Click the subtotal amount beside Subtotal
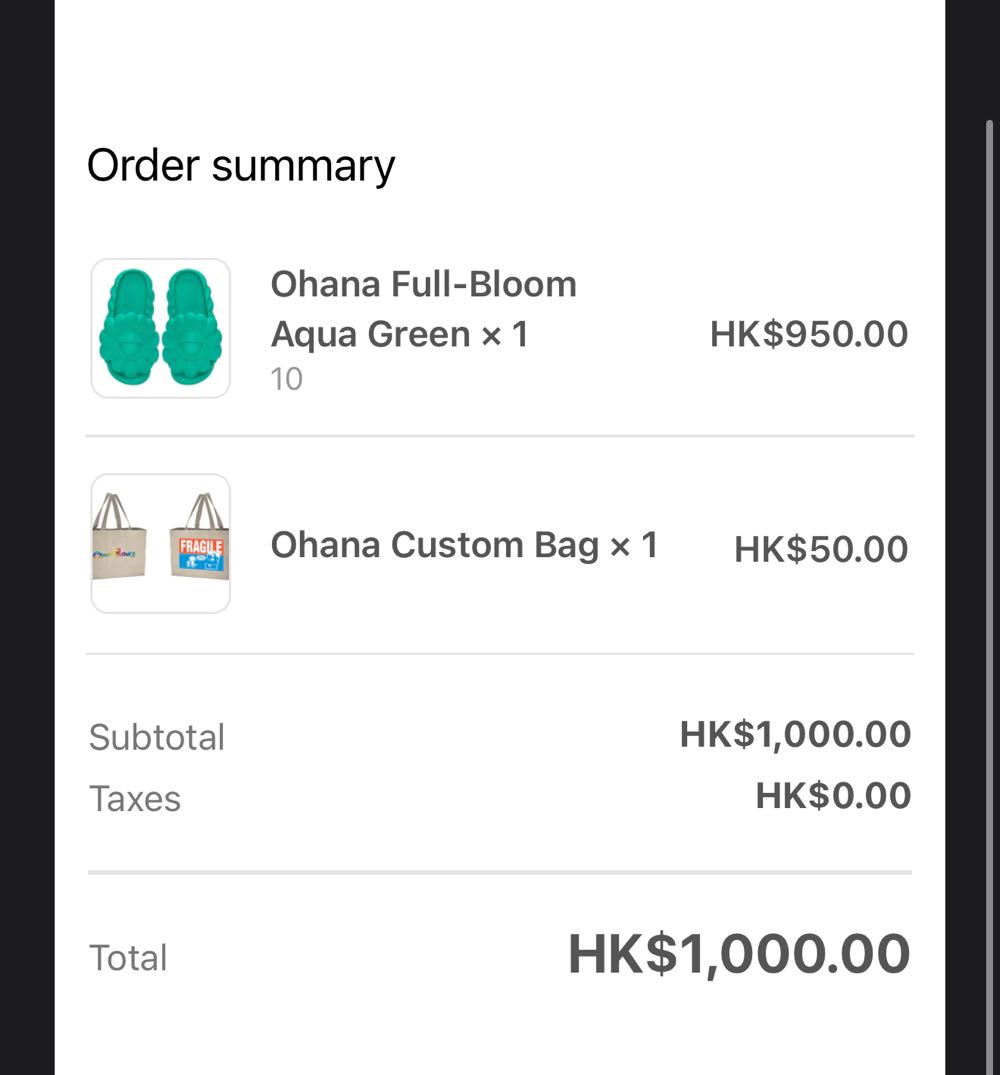The width and height of the screenshot is (1000, 1075). pyautogui.click(x=795, y=734)
